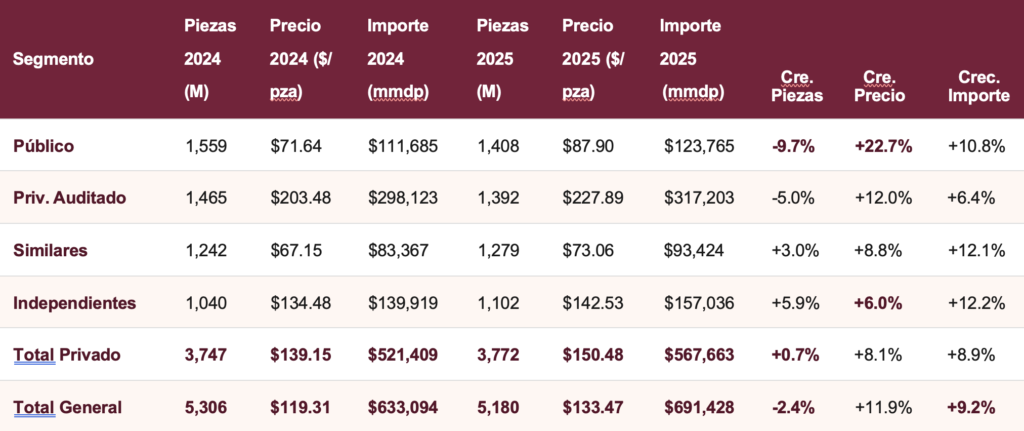Click the Independientes row label
This screenshot has height=431, width=1024.
pos(75,302)
